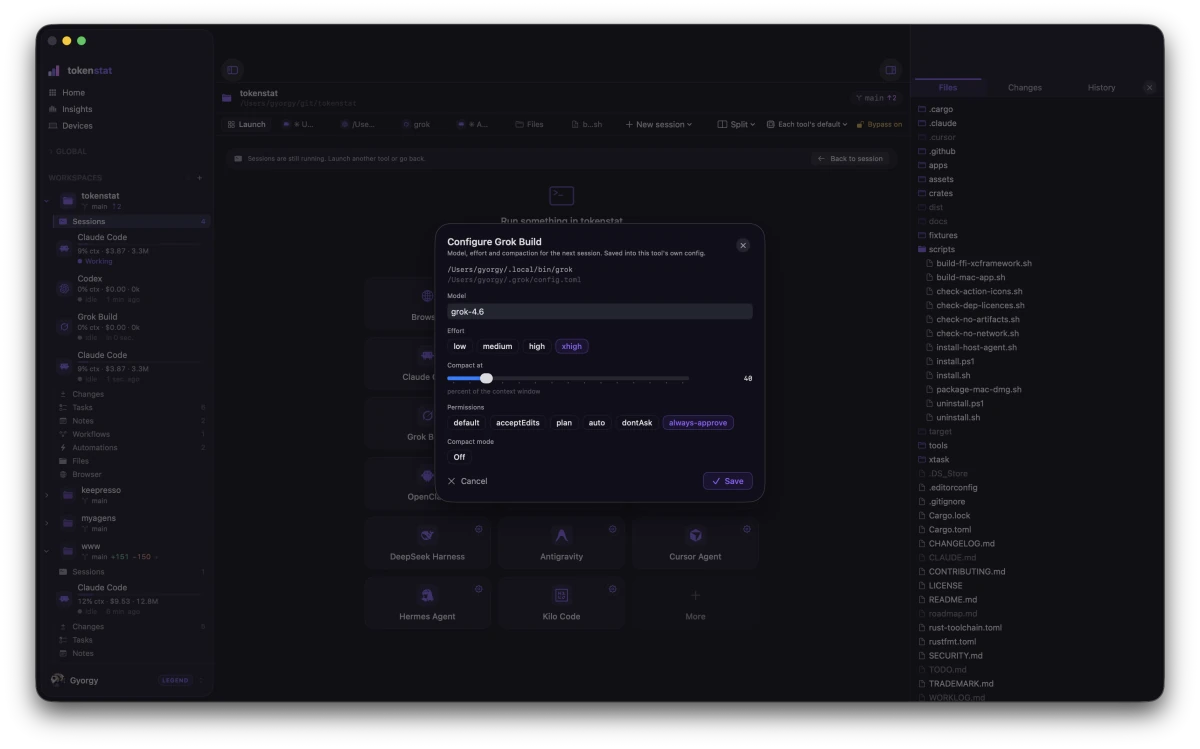1200x749 pixels.
Task: Close the Configure Grok Build dialog
Action: [743, 245]
